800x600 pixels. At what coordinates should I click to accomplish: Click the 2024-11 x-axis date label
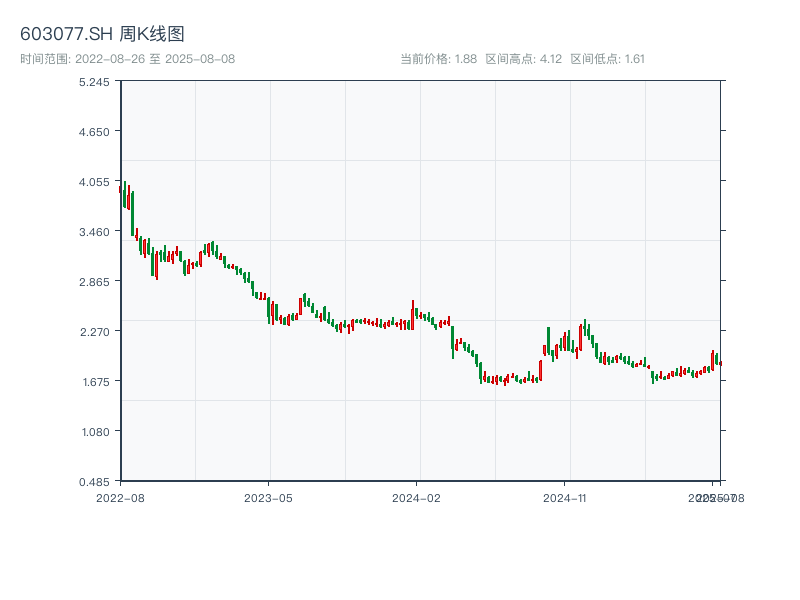565,497
